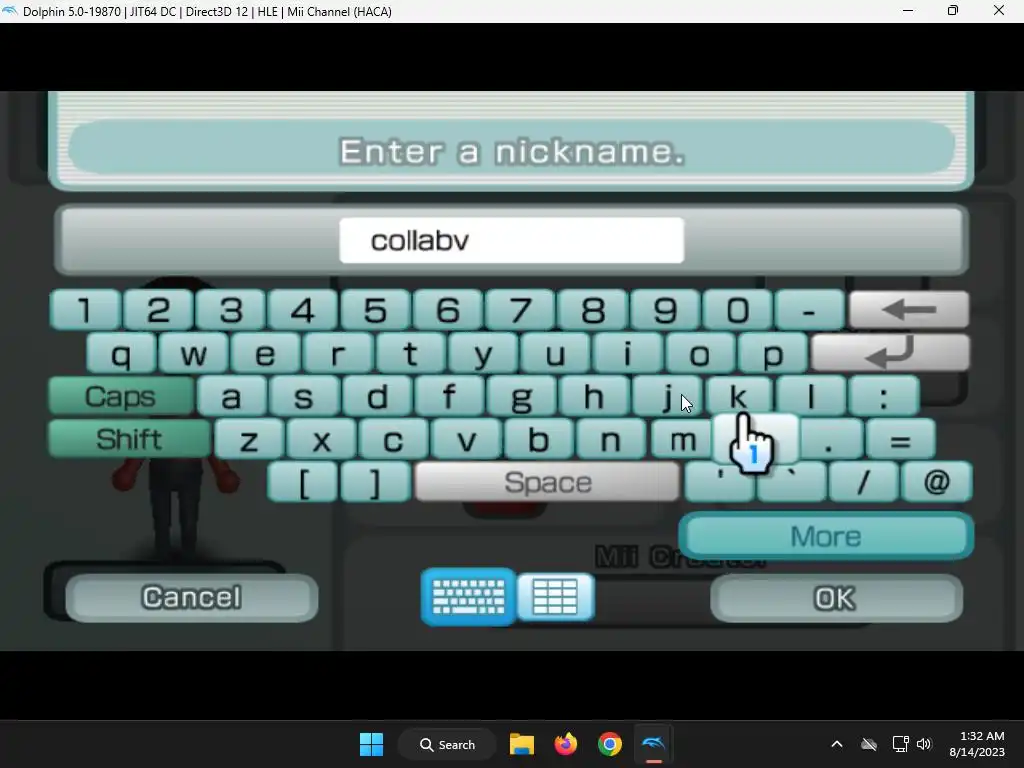
Task: Click the @ symbol key
Action: [x=936, y=482]
